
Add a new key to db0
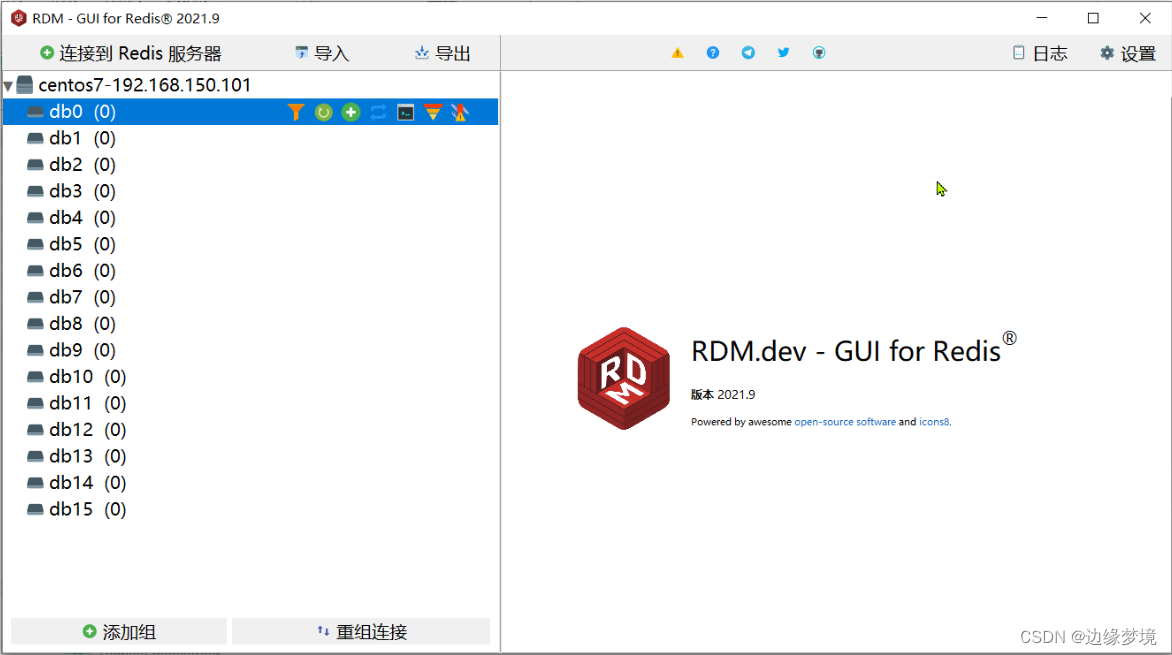[x=350, y=112]
